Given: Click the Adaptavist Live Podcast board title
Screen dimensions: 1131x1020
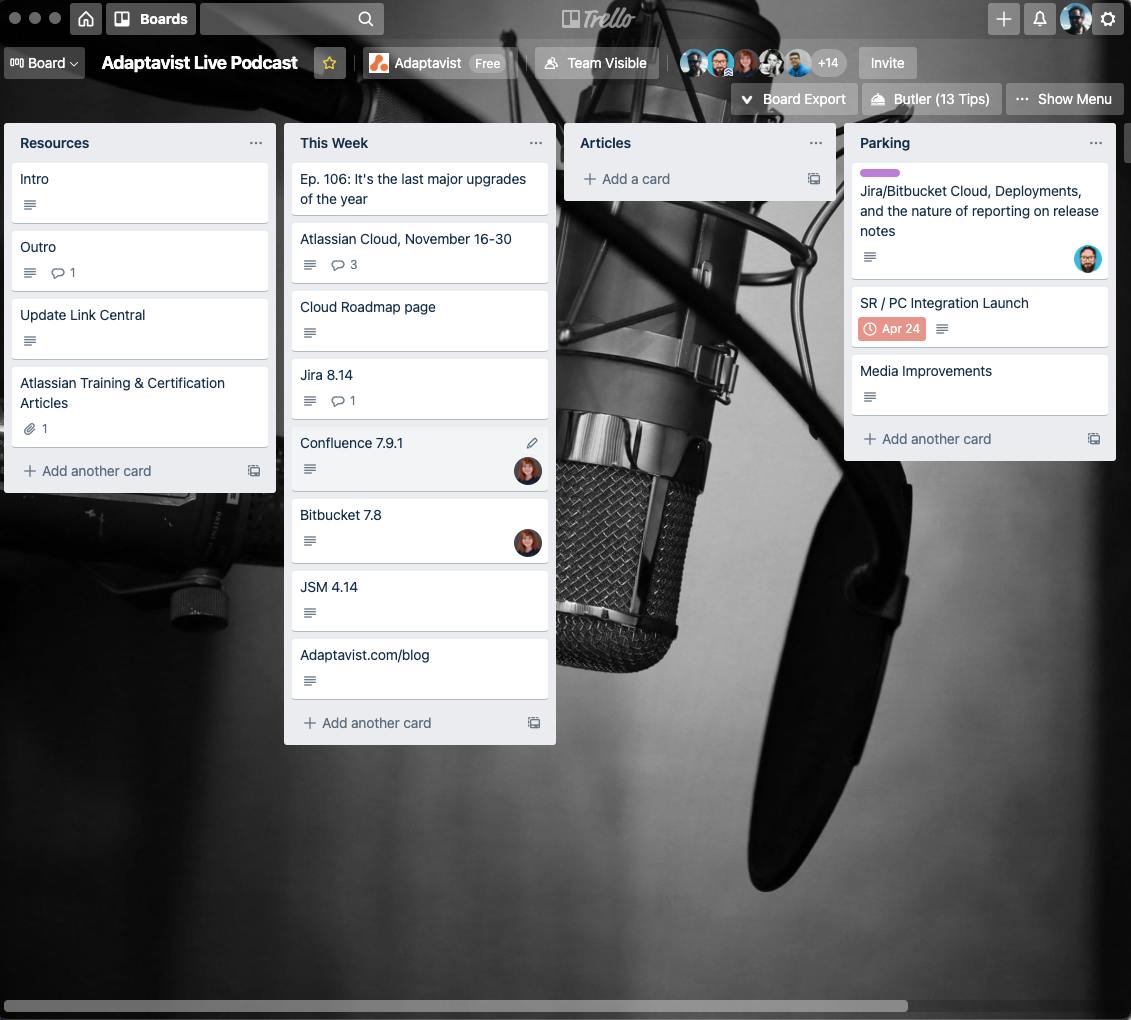Looking at the screenshot, I should pyautogui.click(x=199, y=63).
